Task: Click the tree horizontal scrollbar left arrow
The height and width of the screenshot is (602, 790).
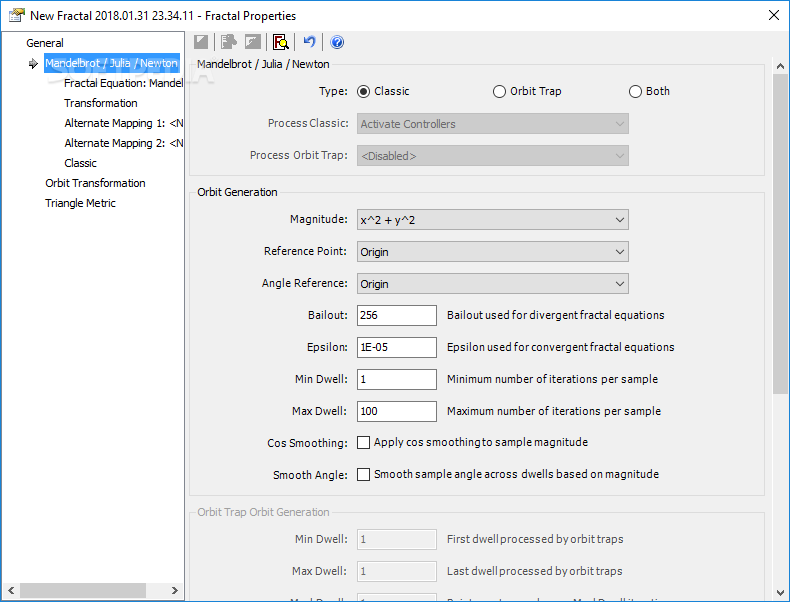Action: (11, 590)
